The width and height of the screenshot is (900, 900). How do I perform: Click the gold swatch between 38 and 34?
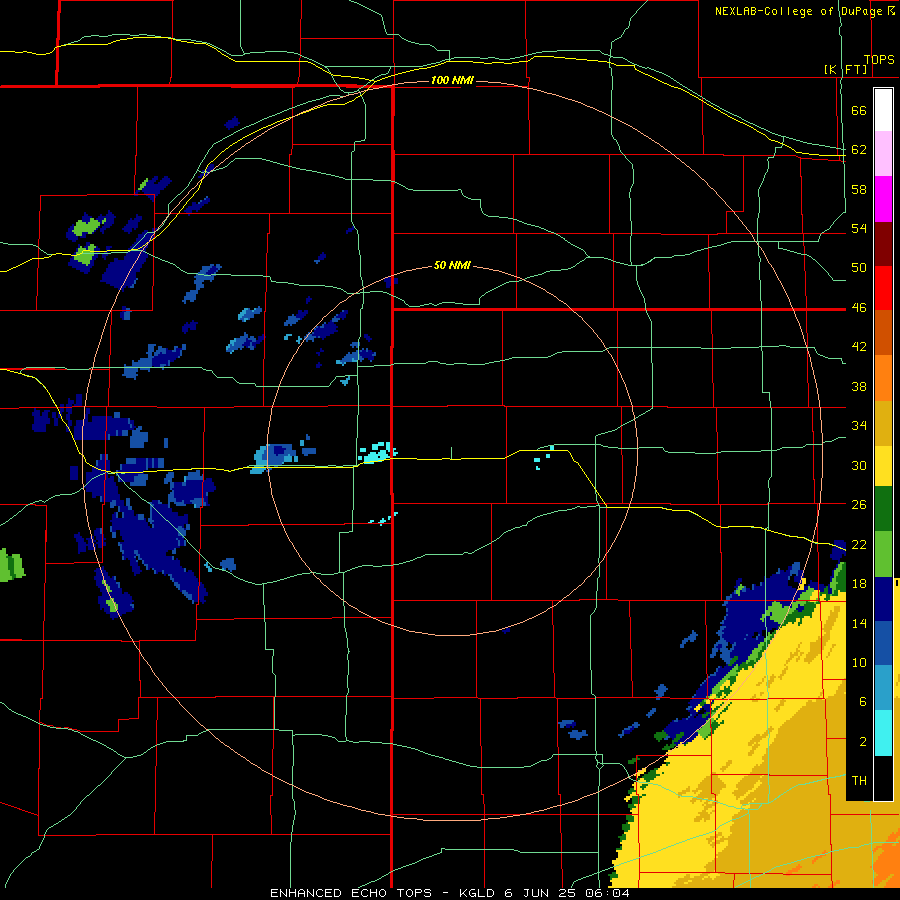[883, 423]
